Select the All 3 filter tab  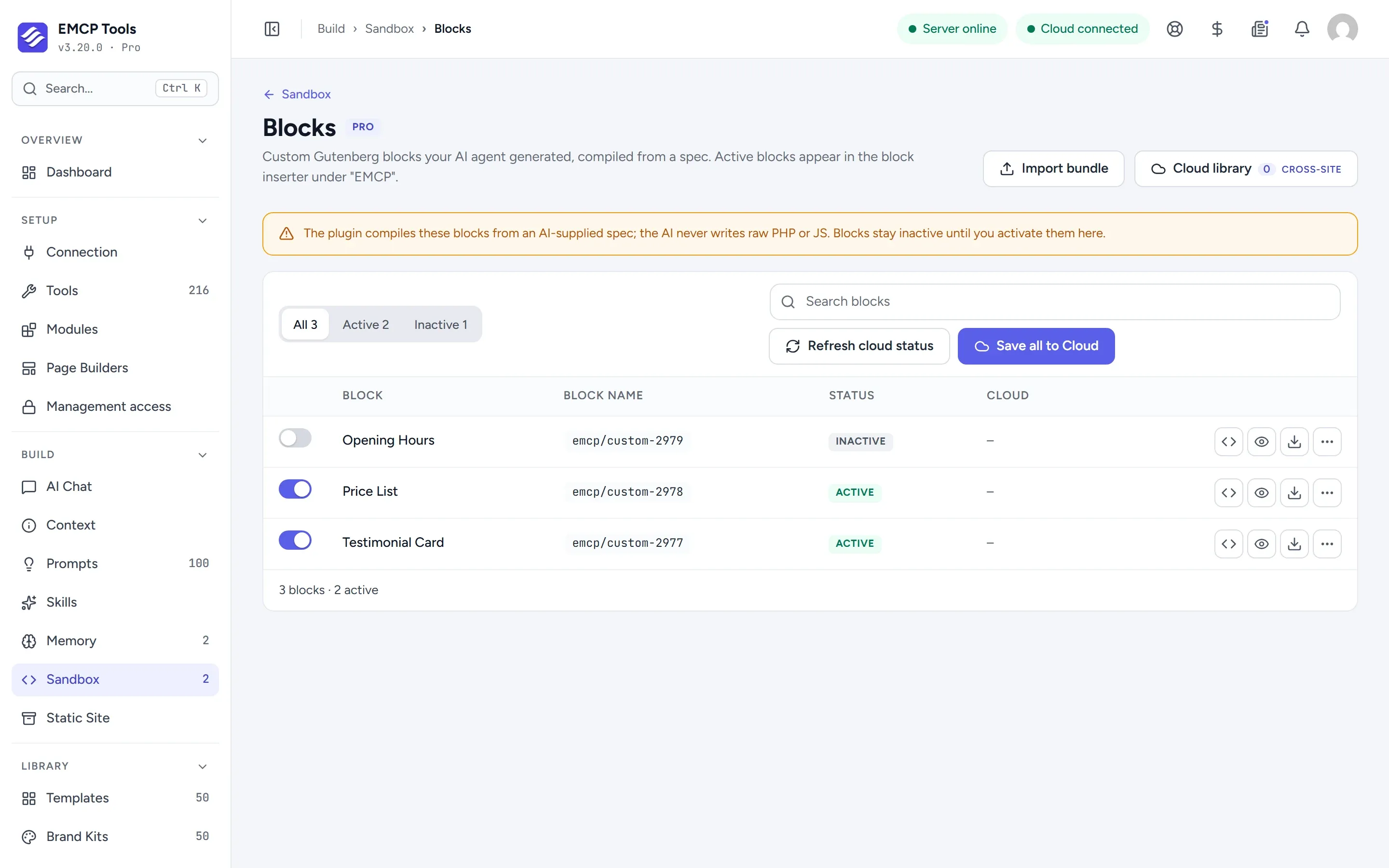[x=305, y=325]
